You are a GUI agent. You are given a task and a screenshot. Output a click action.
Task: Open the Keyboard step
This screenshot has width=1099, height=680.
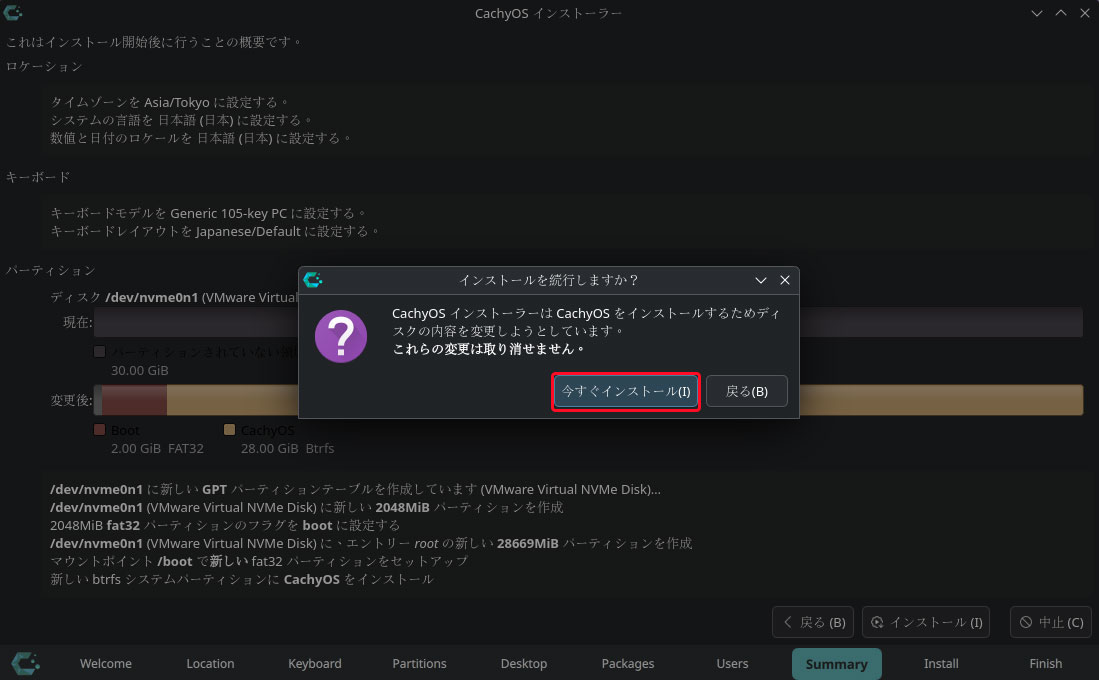point(315,664)
